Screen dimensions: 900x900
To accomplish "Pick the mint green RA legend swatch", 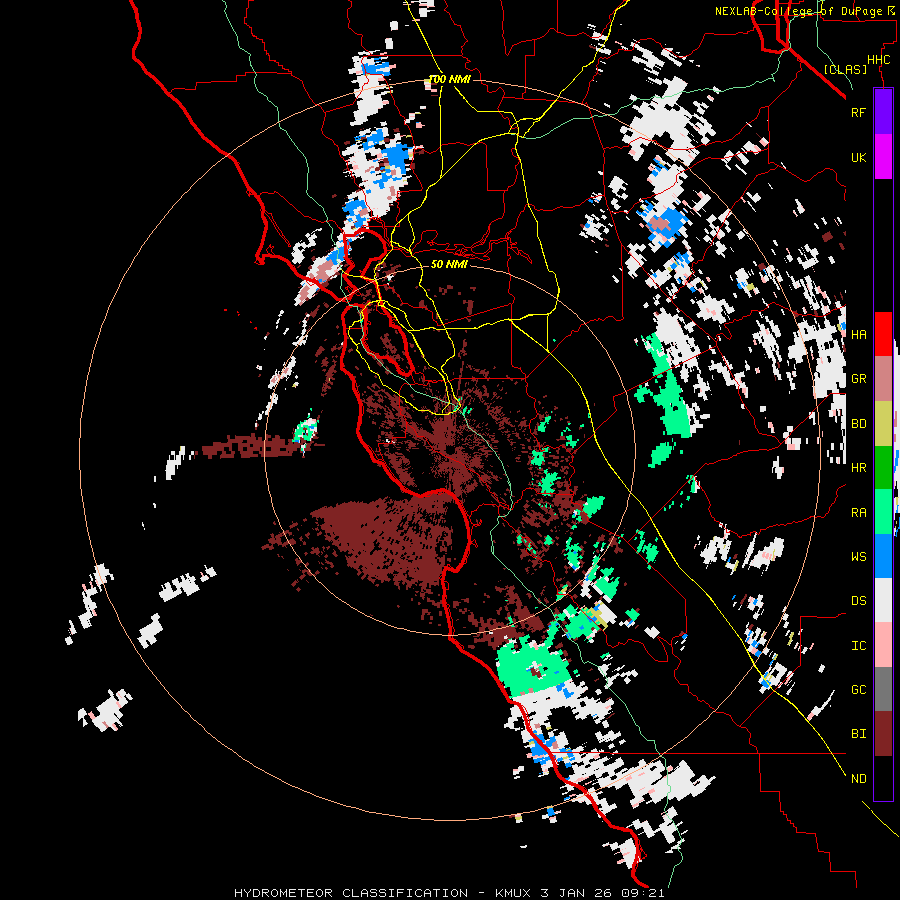I will pos(883,512).
